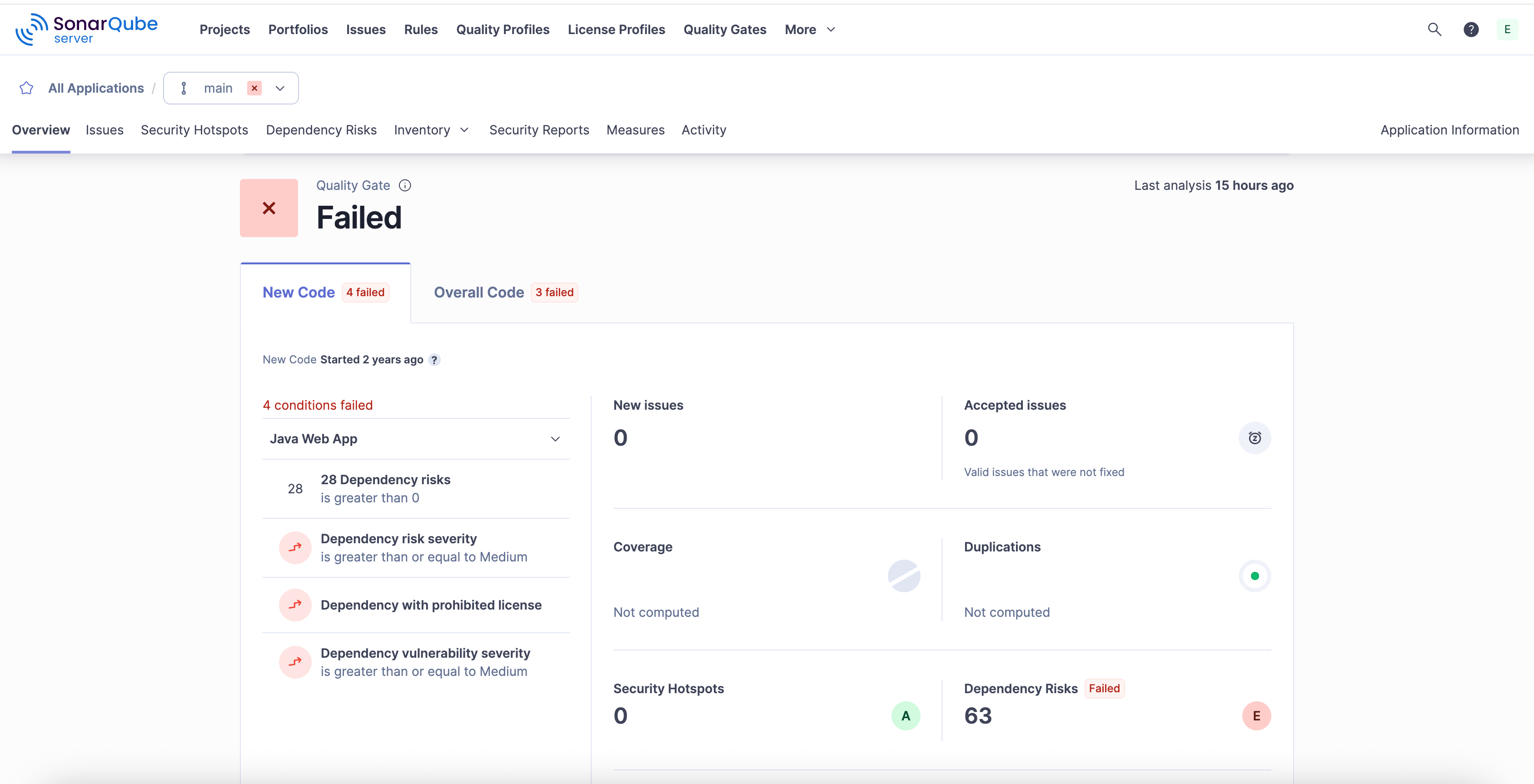
Task: Open the Application Information link
Action: click(x=1449, y=130)
